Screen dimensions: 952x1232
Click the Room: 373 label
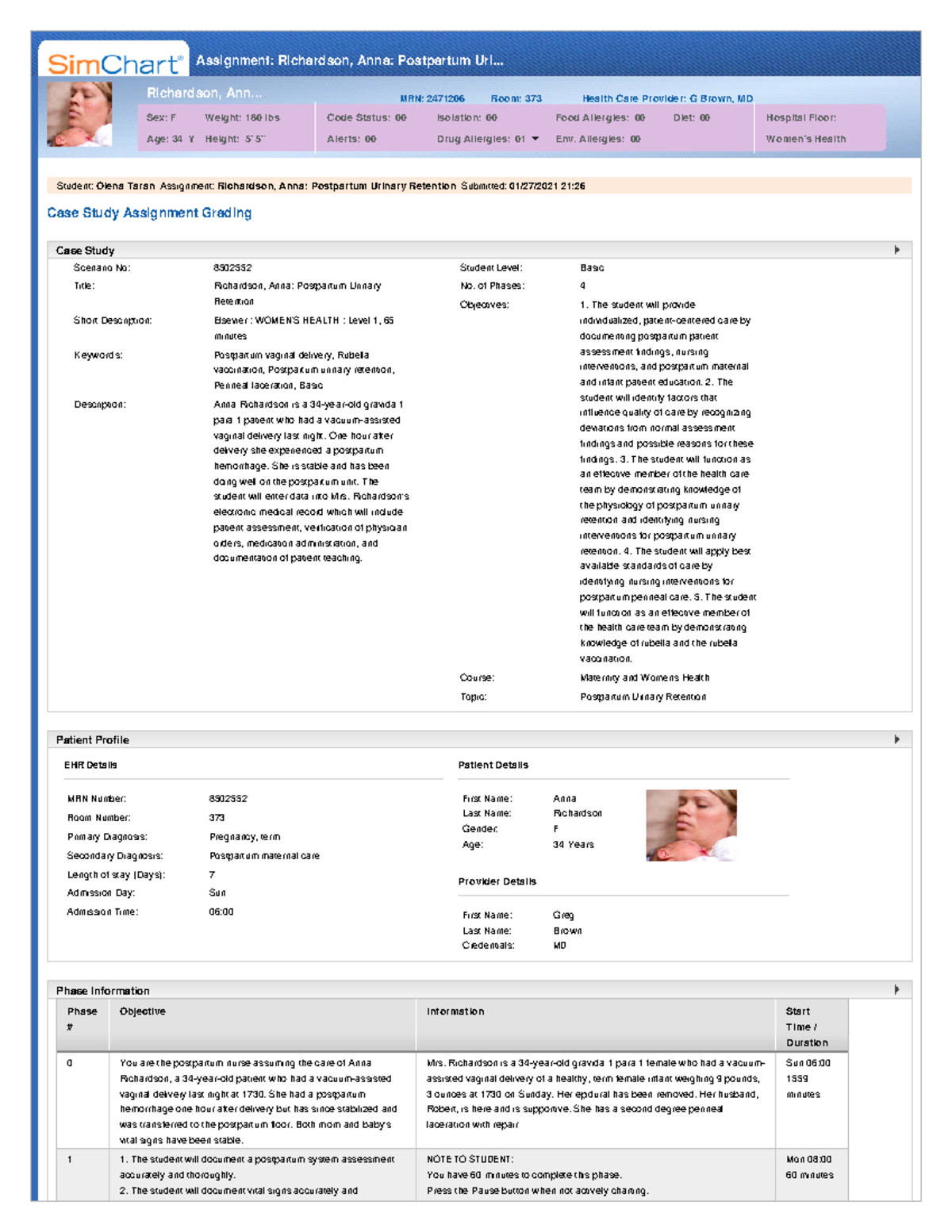point(516,98)
